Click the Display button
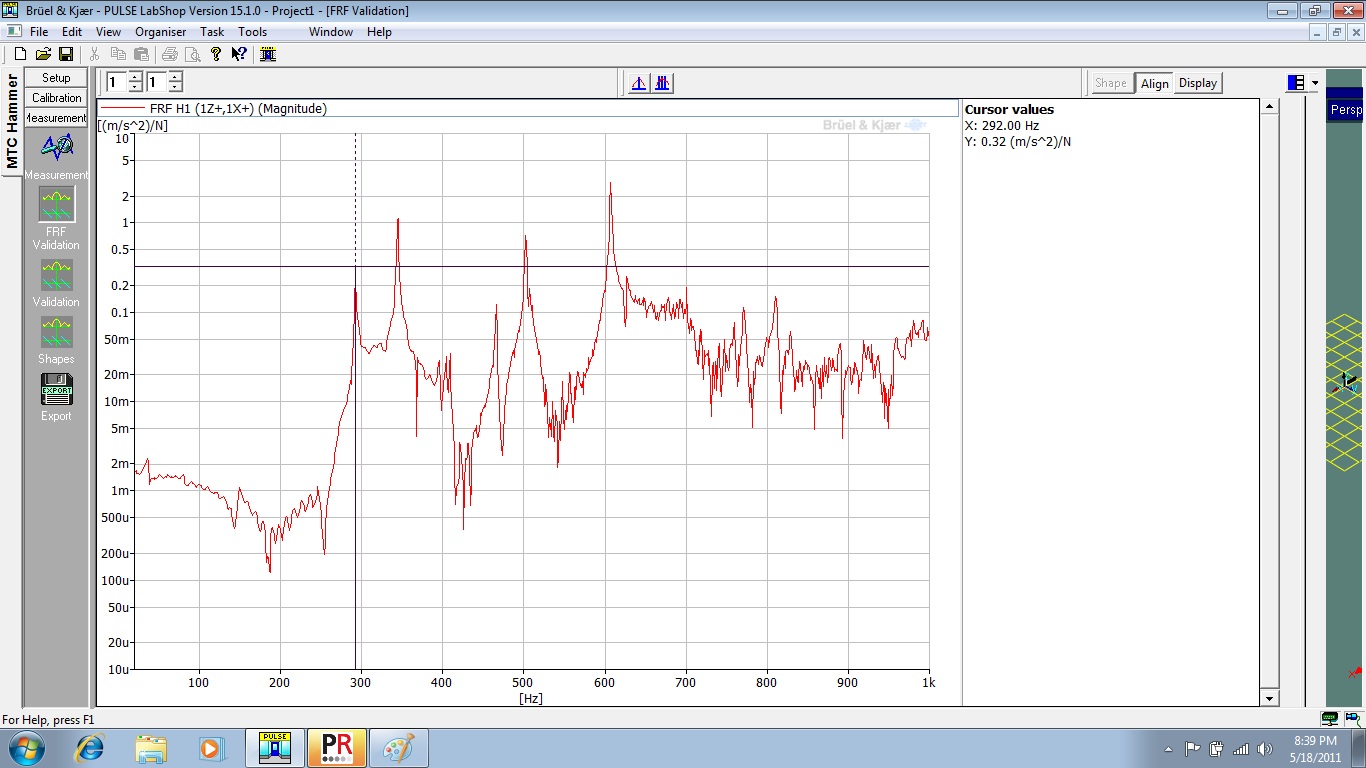 pos(1198,83)
